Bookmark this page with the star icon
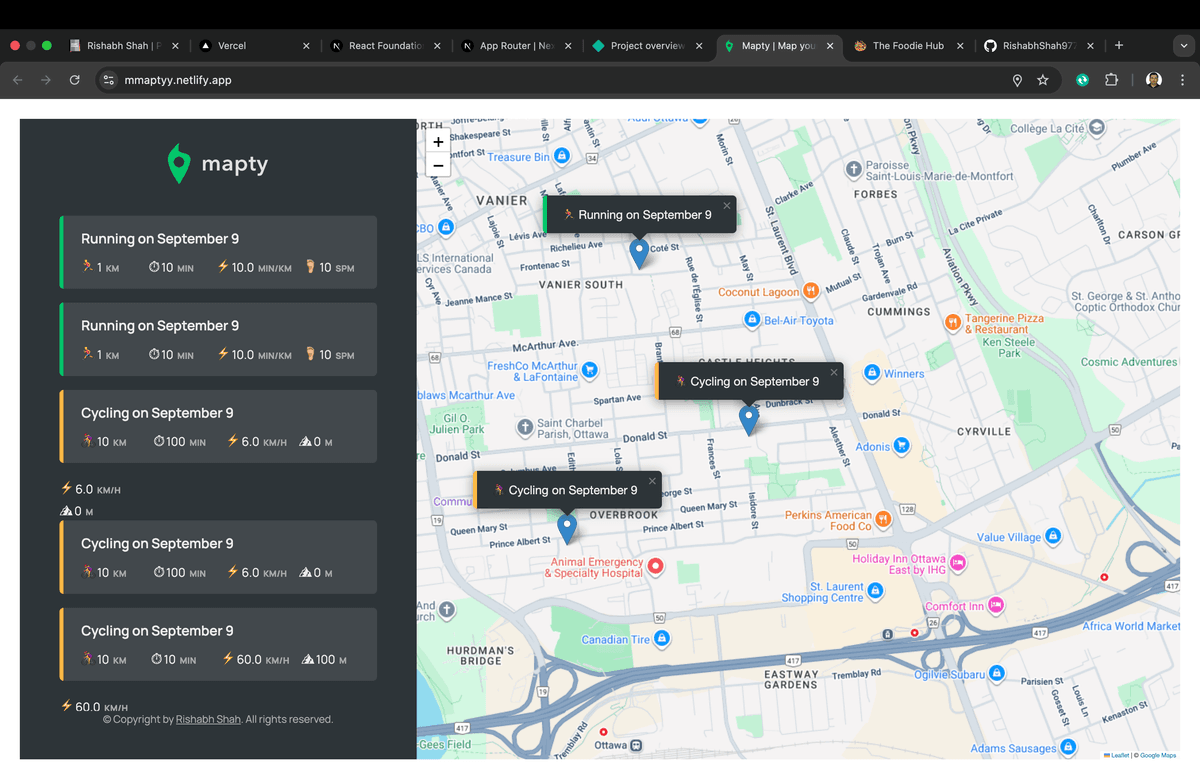 point(1043,80)
